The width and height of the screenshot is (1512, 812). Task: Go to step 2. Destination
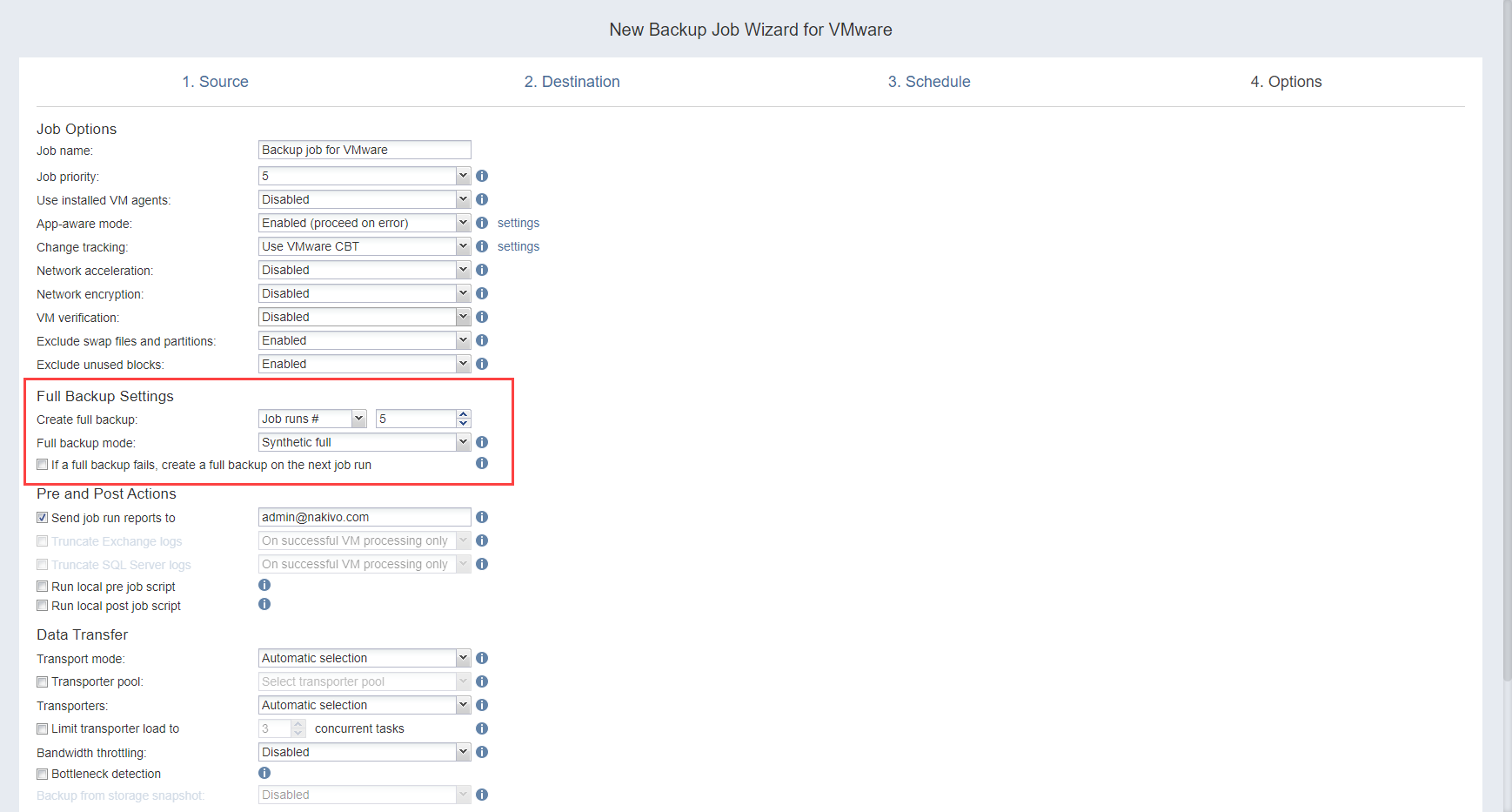coord(572,82)
